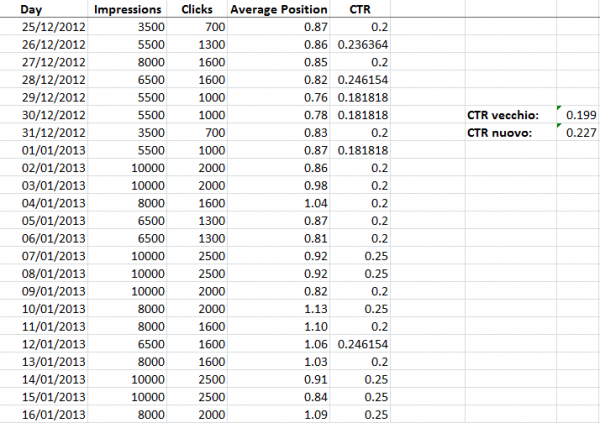Click the date cell 31/12/2012
Screen dimensions: 600x423
pyautogui.click(x=44, y=132)
